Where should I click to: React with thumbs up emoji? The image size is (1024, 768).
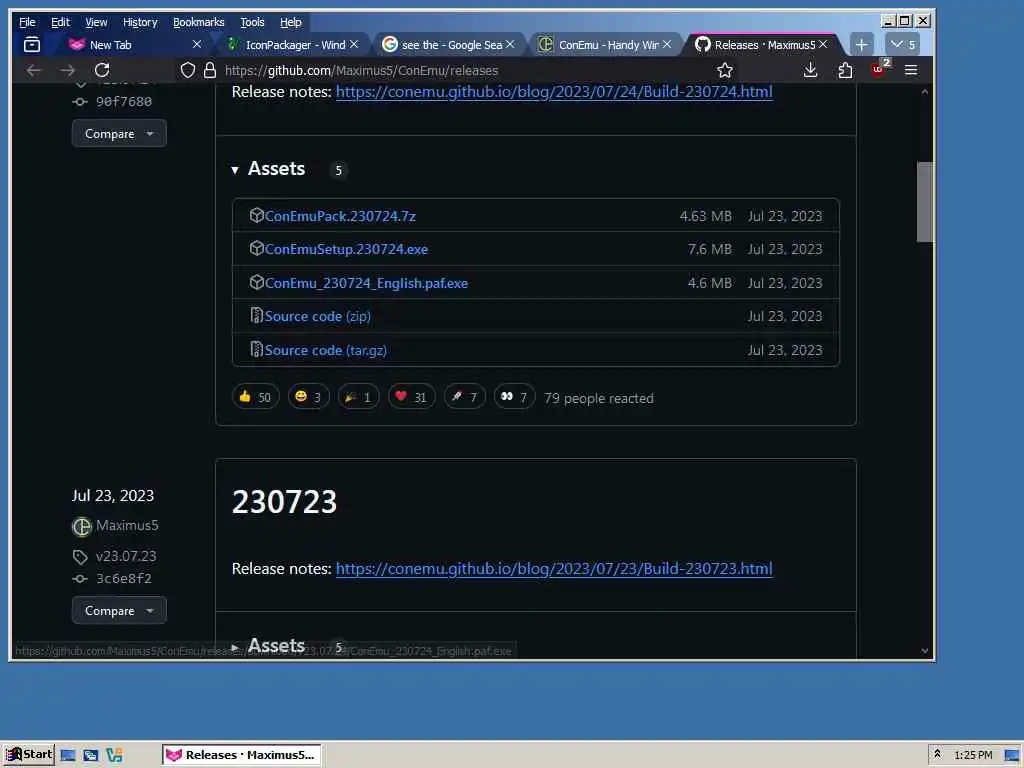coord(255,396)
